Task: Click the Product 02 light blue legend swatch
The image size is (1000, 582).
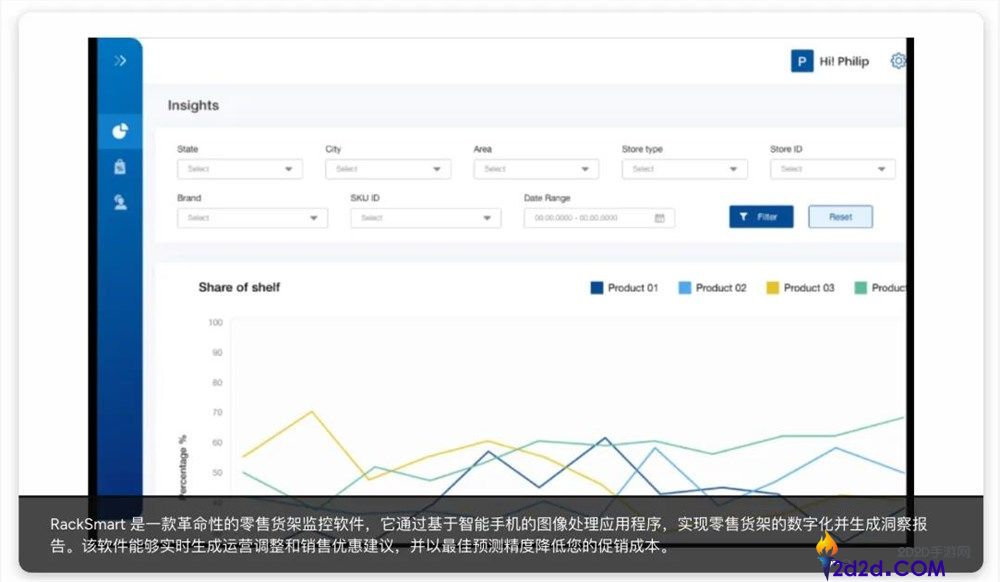Action: click(685, 288)
